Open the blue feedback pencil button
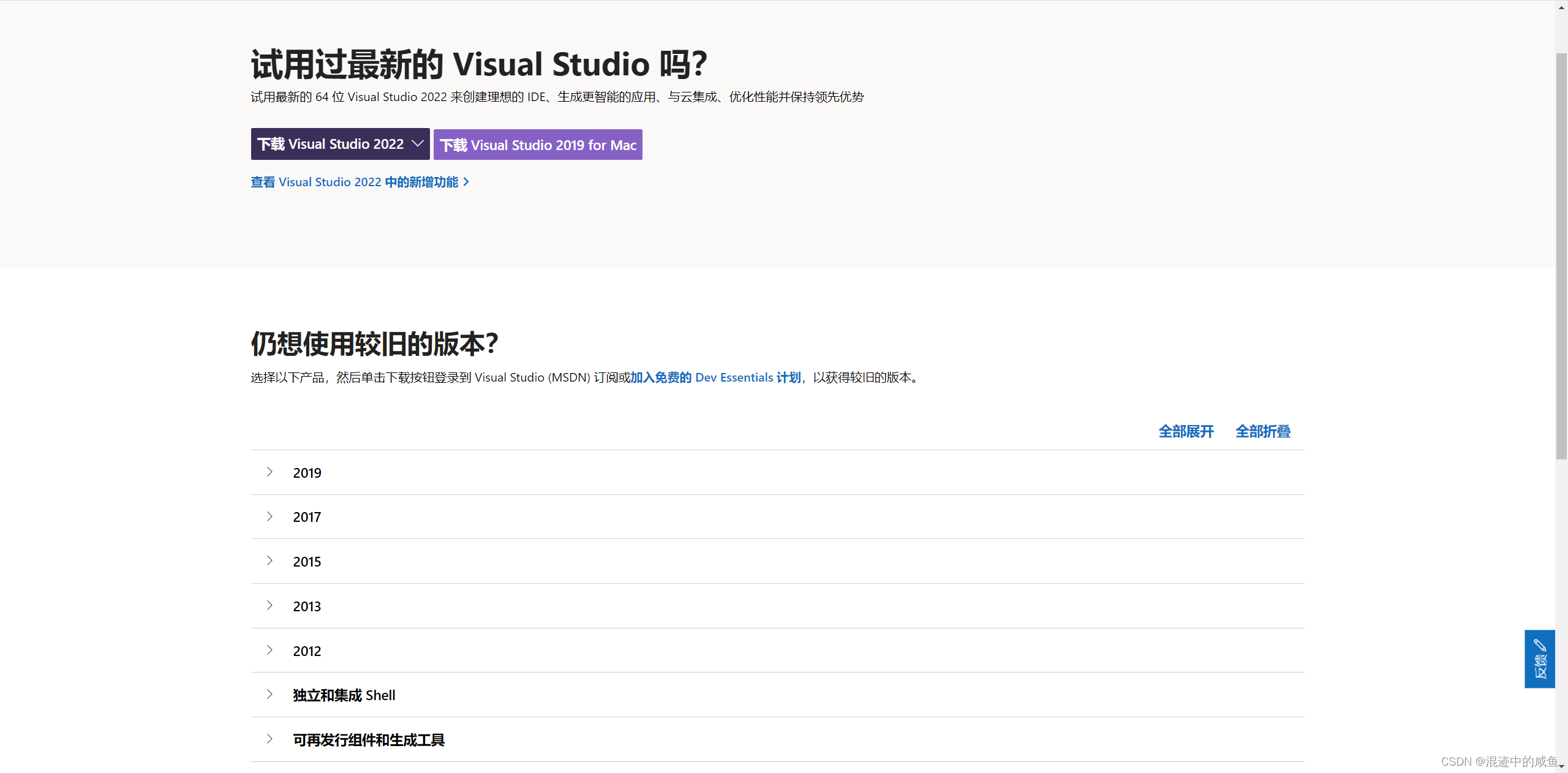 (1540, 659)
